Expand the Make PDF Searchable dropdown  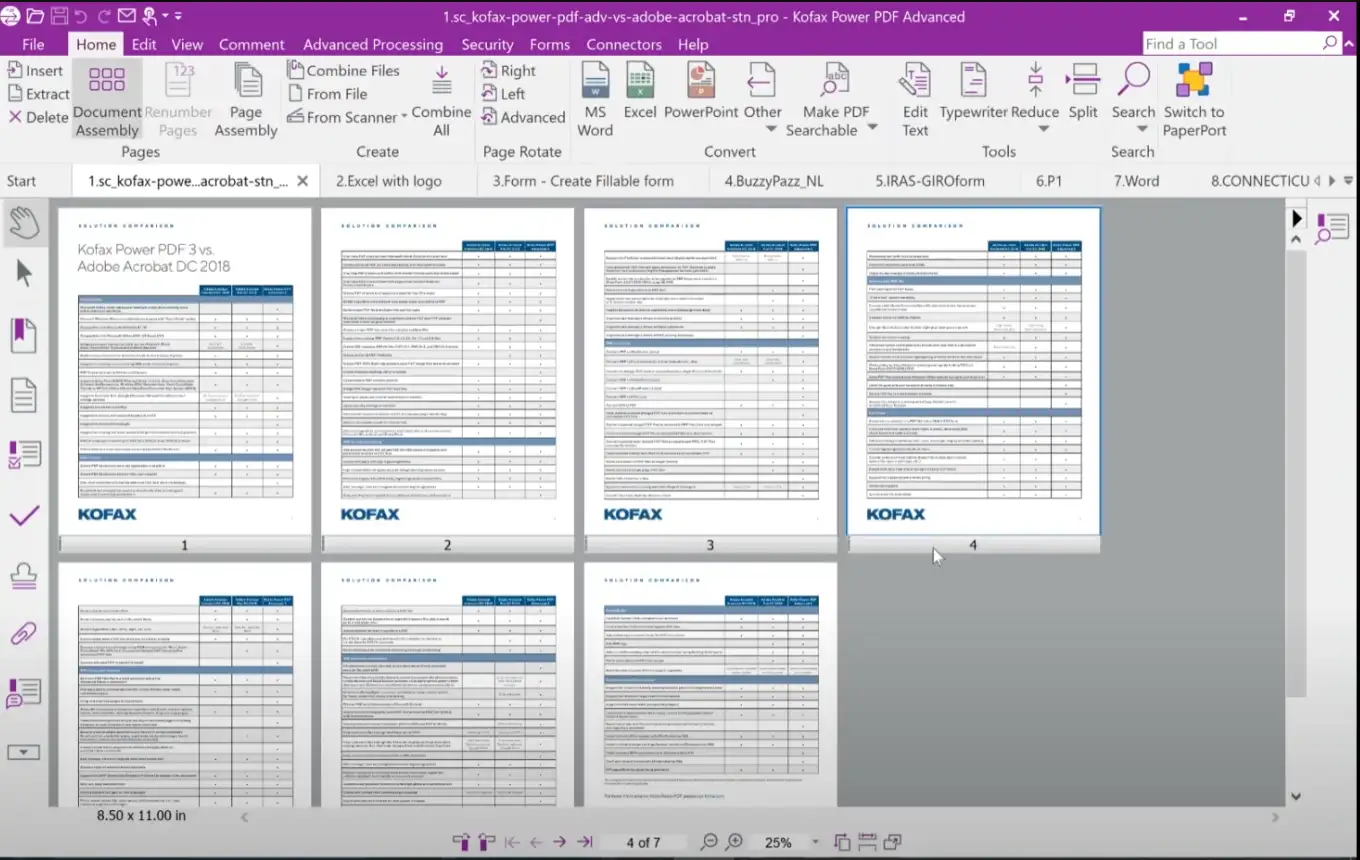coord(872,128)
